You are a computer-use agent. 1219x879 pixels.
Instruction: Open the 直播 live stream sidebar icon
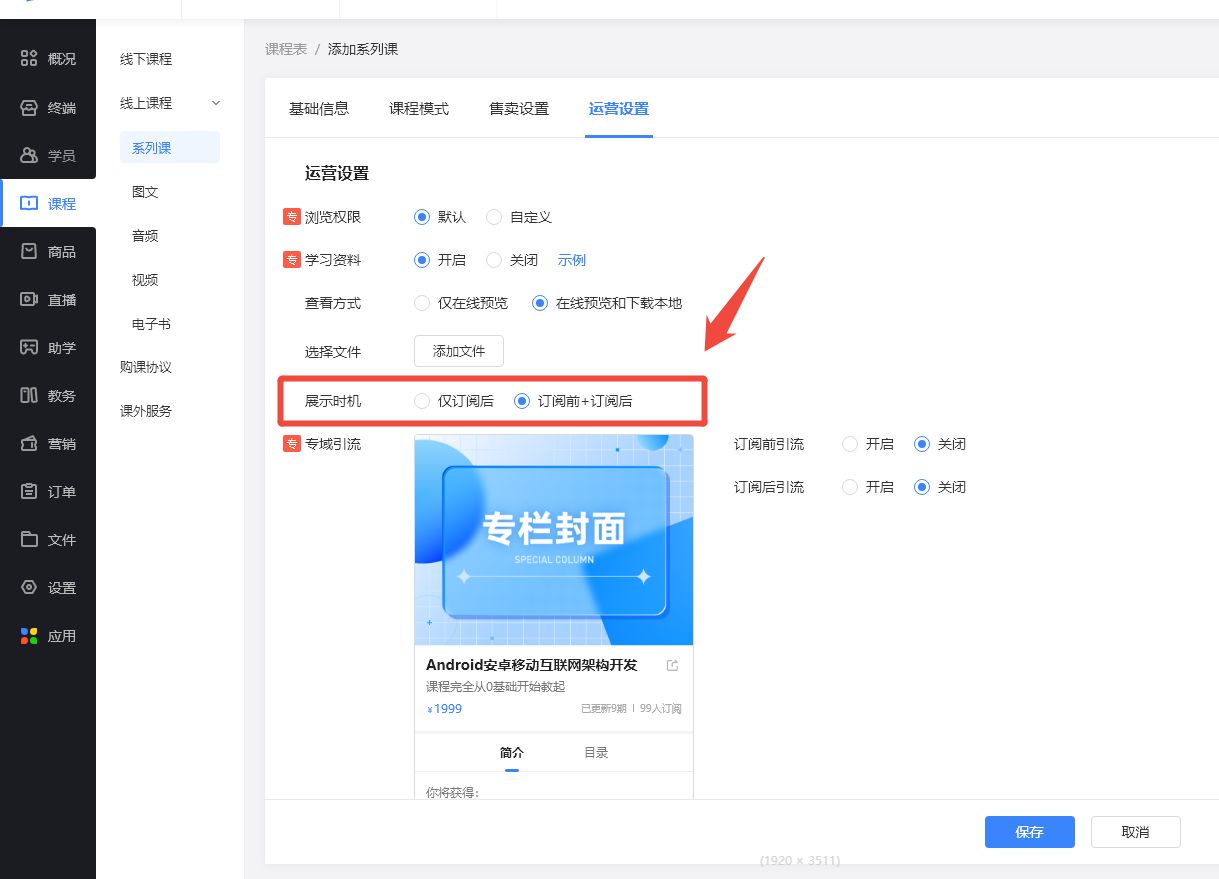(29, 299)
